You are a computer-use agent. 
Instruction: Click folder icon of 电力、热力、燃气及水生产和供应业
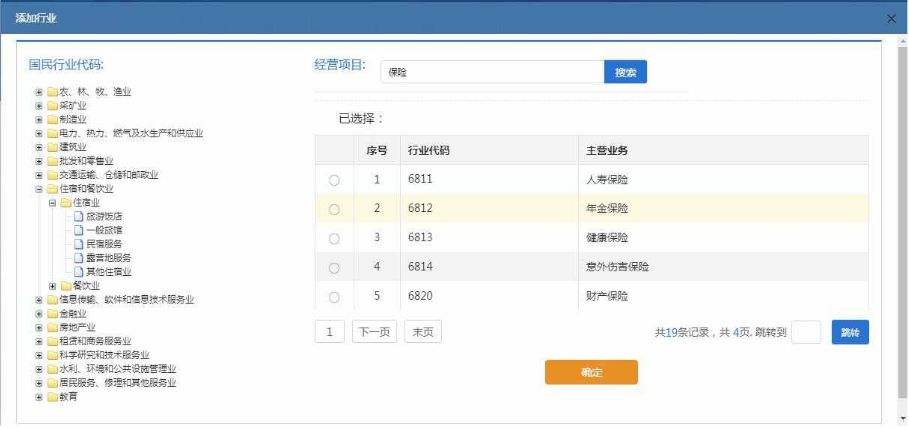(53, 133)
